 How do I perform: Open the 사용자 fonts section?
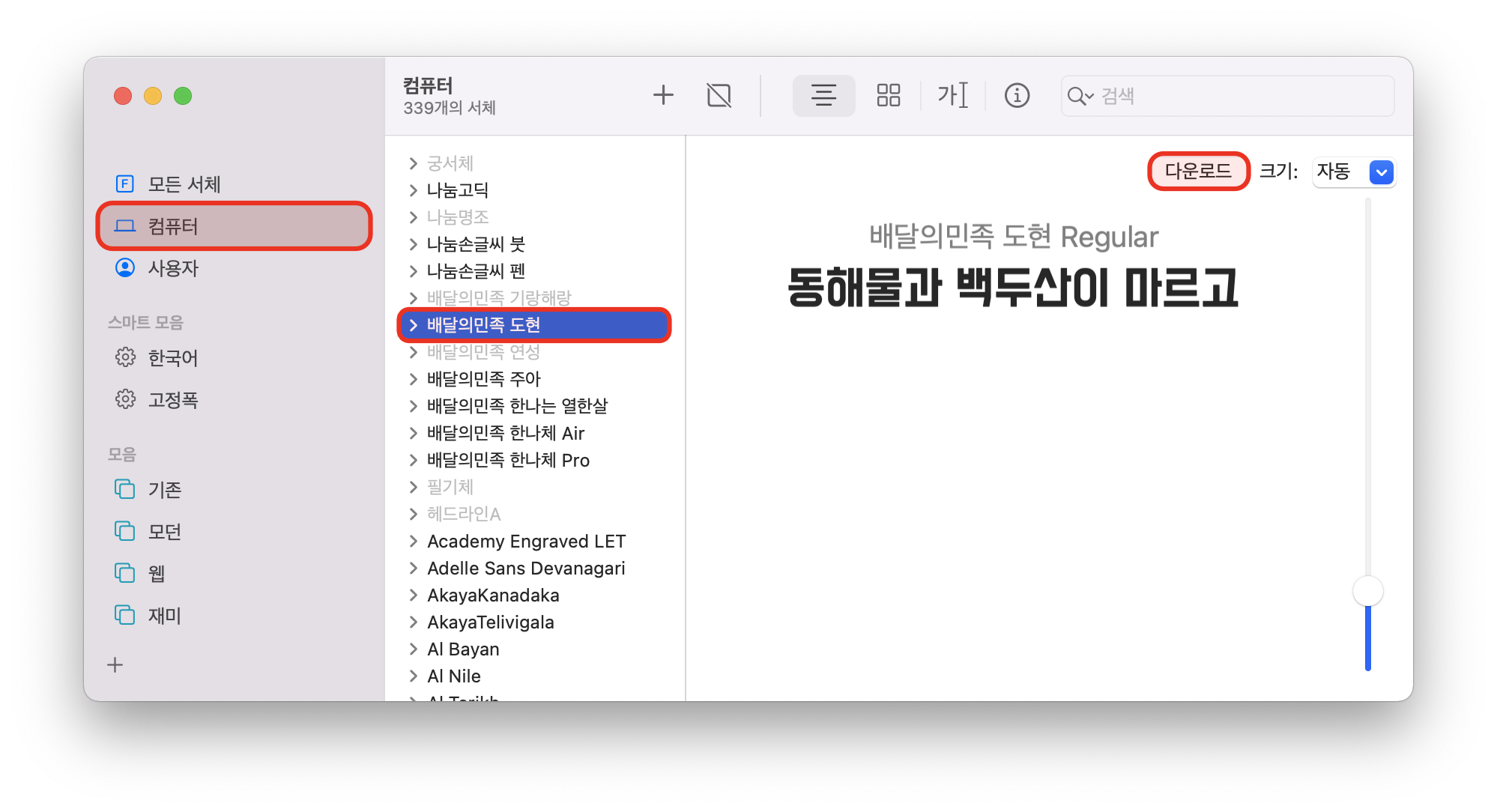[x=173, y=268]
